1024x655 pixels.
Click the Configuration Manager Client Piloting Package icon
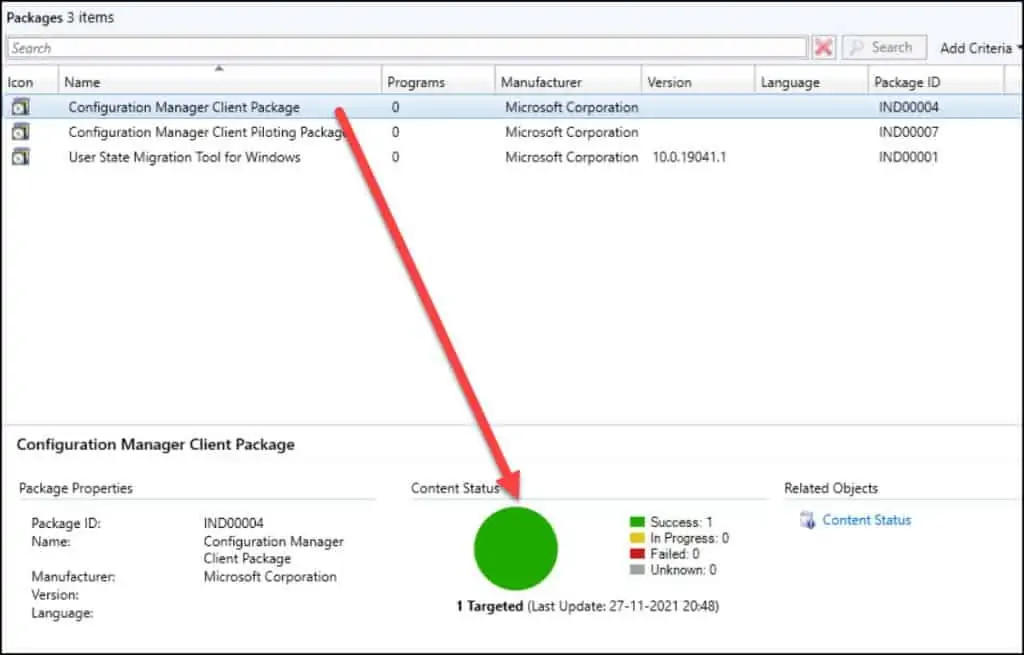coord(21,132)
